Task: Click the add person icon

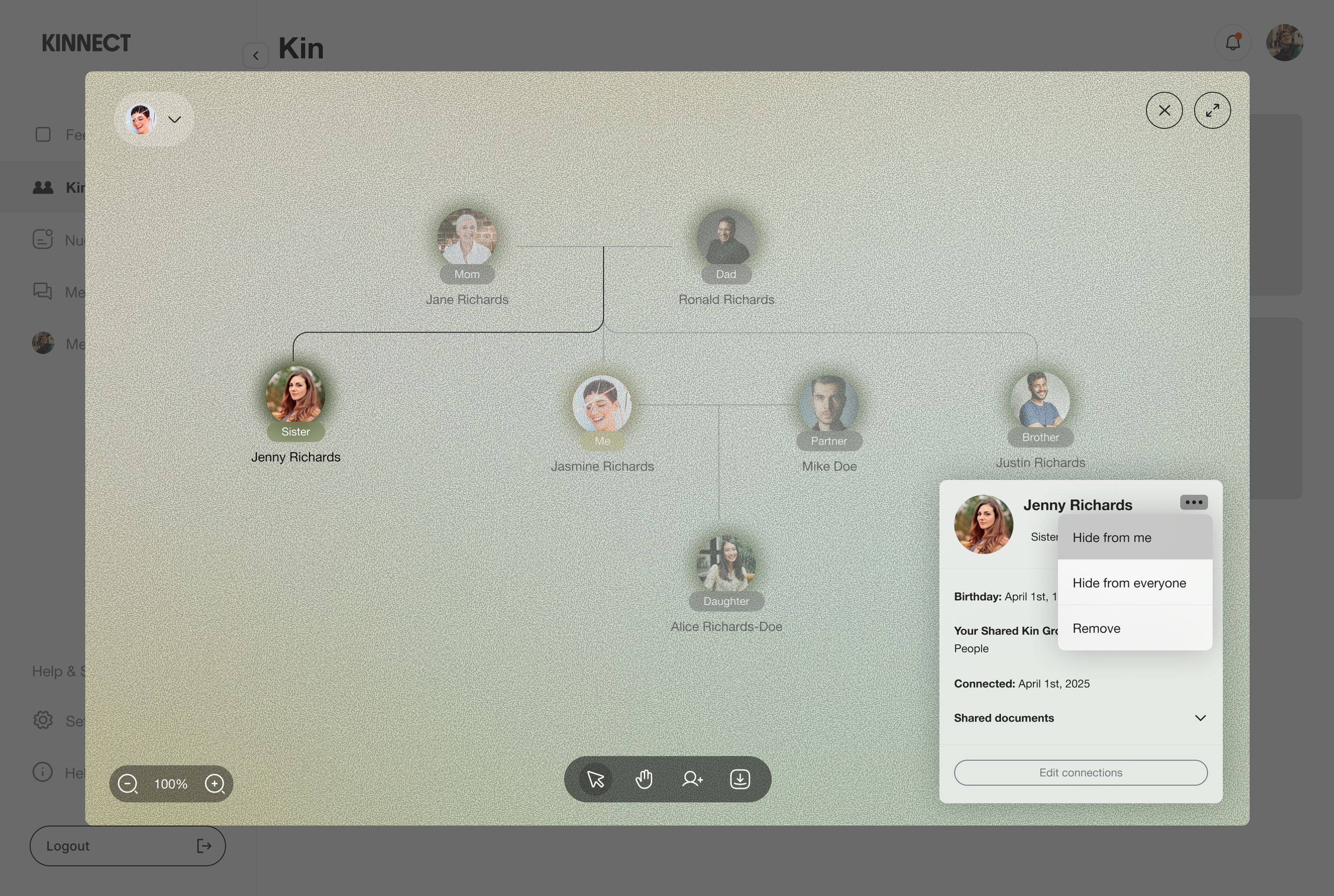Action: pos(692,780)
